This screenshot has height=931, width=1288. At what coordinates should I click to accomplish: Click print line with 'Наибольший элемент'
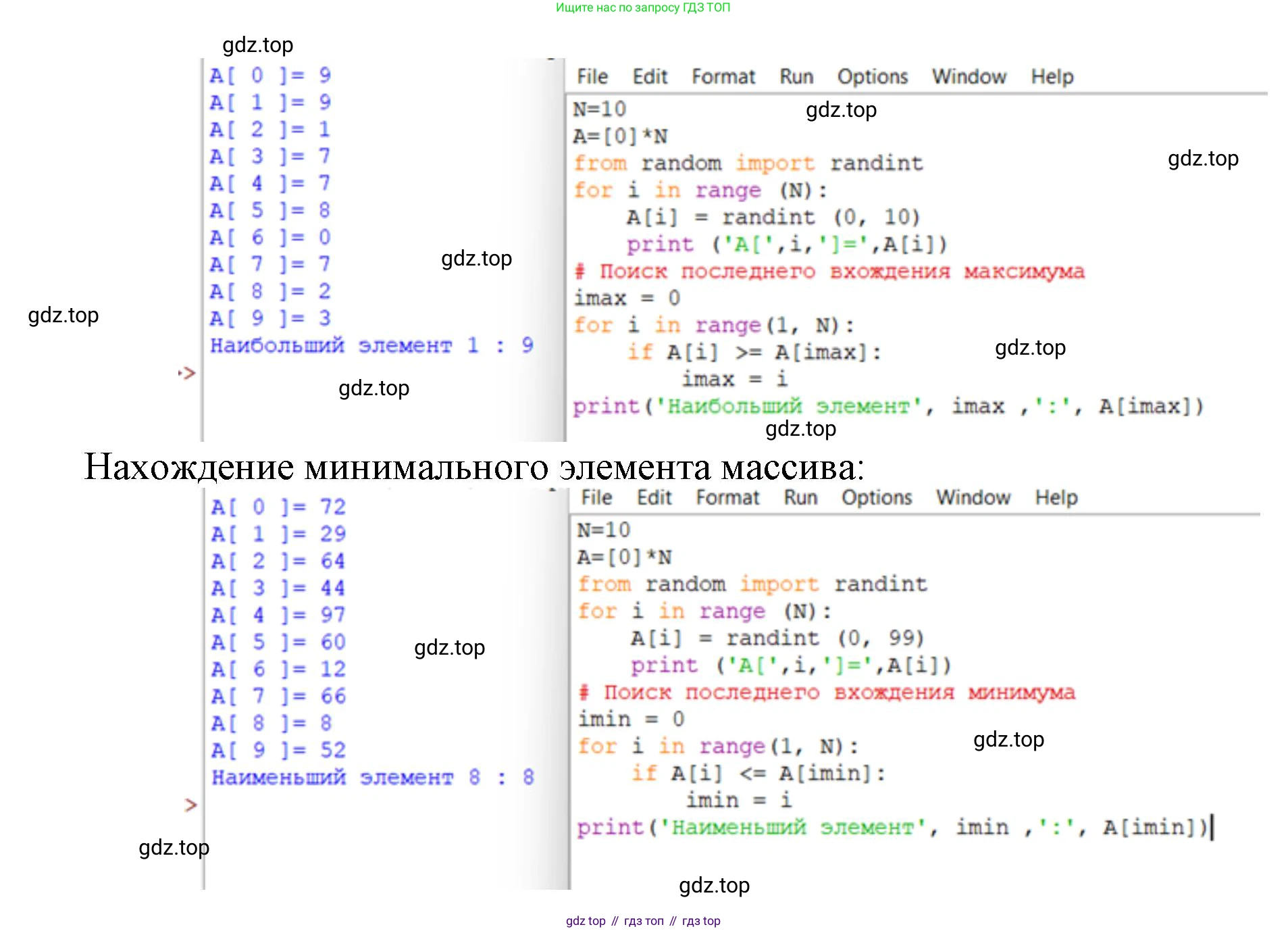(x=888, y=406)
